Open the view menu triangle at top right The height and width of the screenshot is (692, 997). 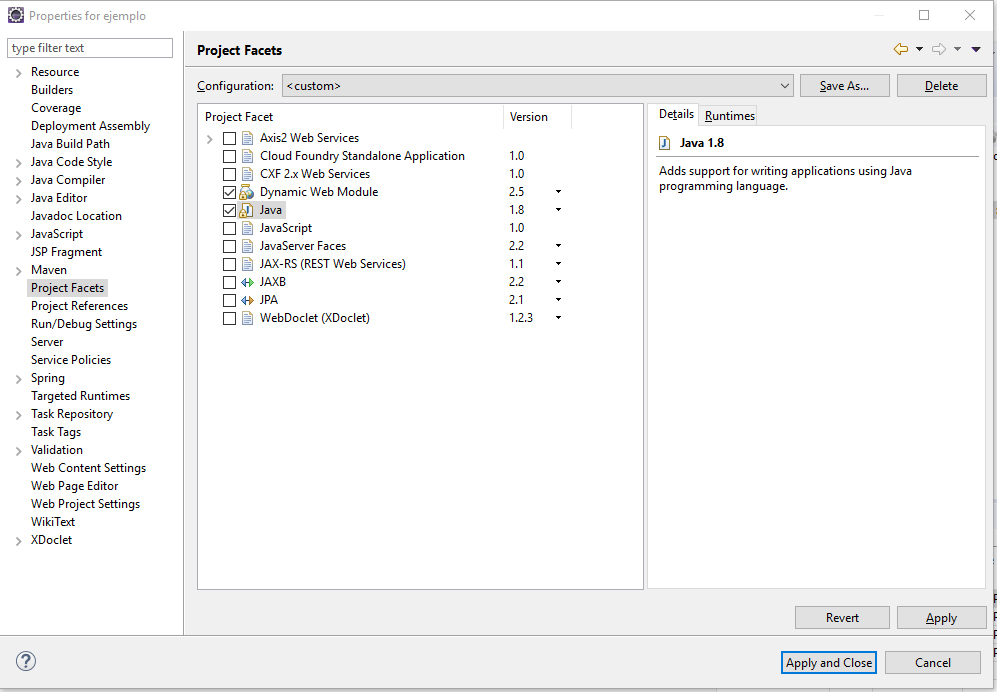(x=976, y=50)
